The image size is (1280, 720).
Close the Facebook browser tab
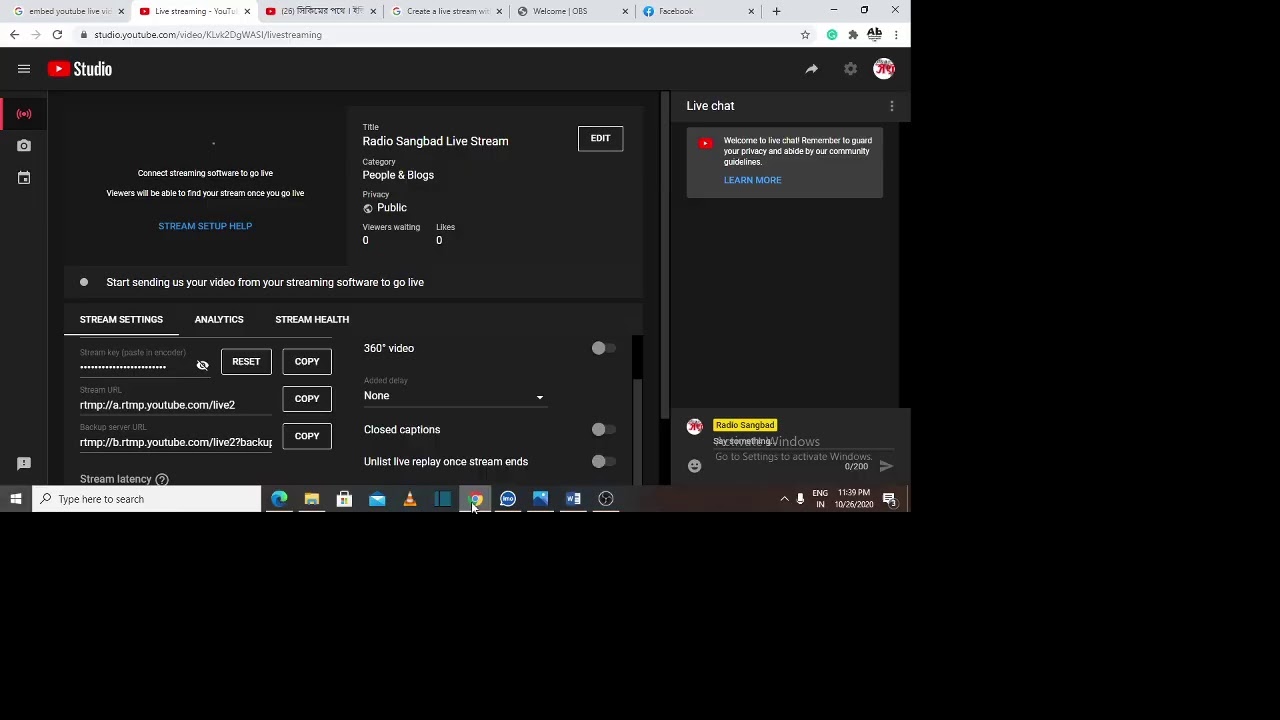751,11
